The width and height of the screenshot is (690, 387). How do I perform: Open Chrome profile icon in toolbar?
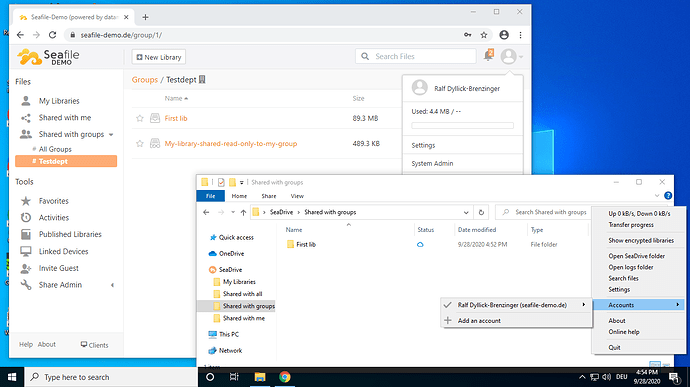[504, 35]
